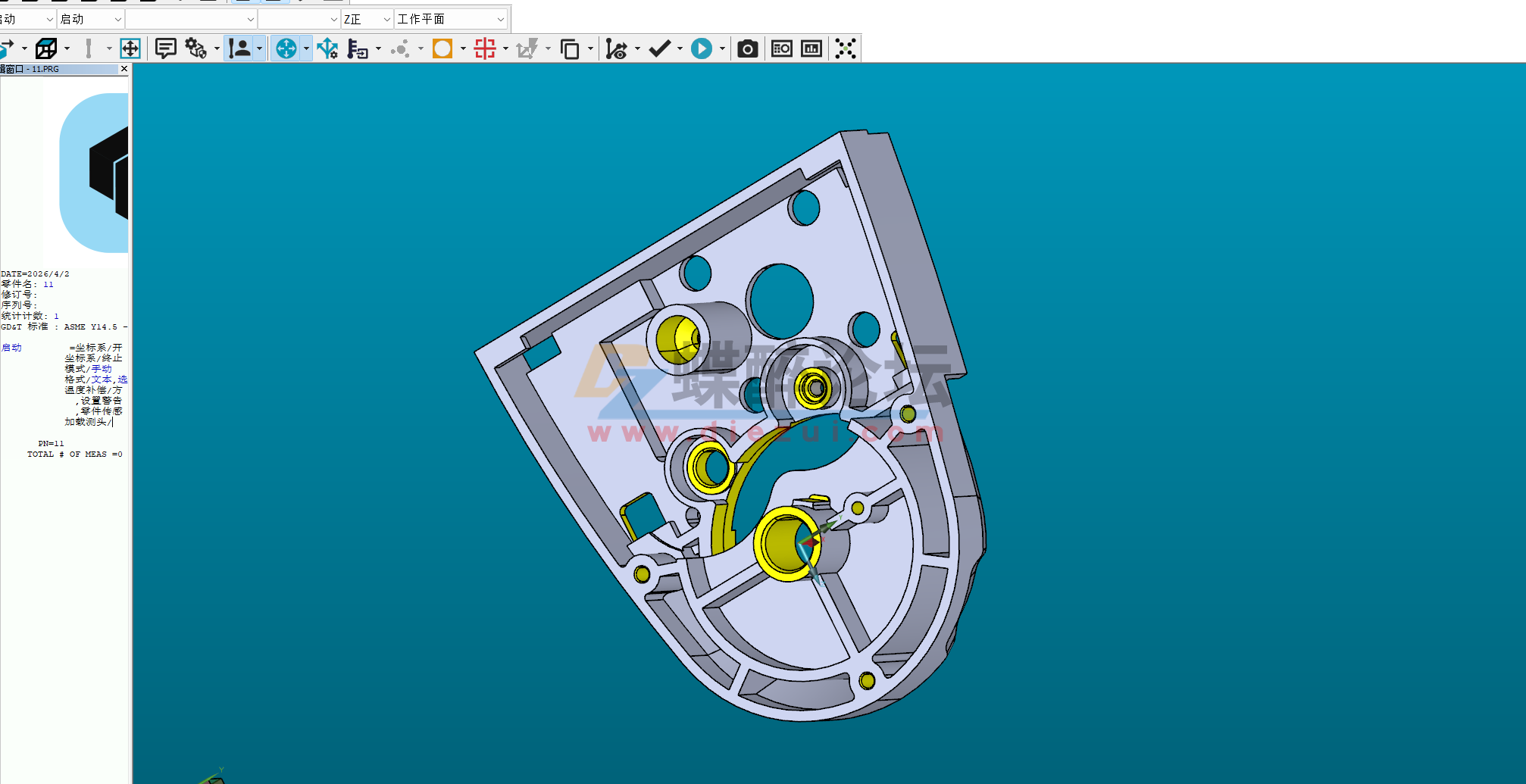Open the Z正 axis dropdown

pyautogui.click(x=366, y=18)
